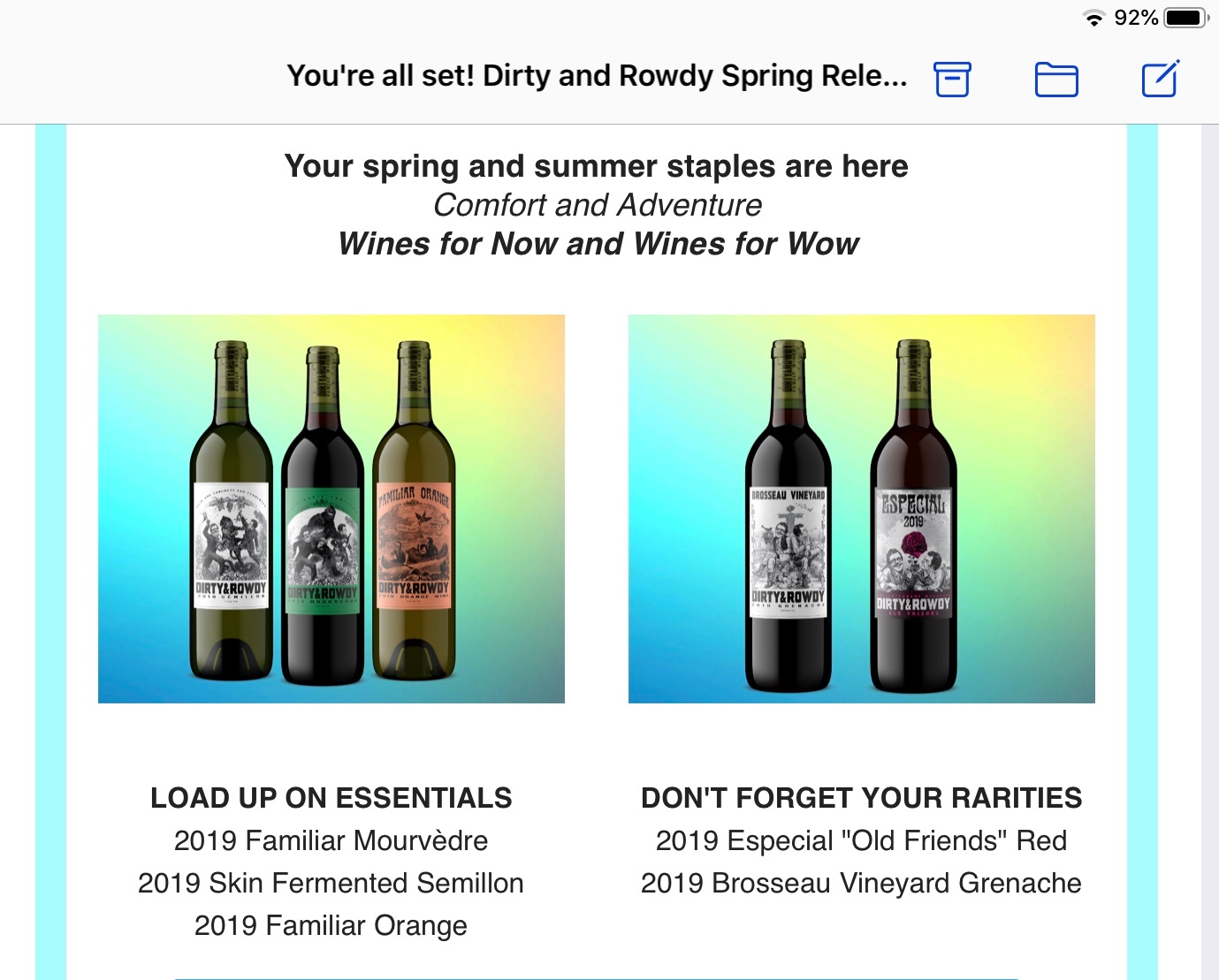Click DON'T FORGET YOUR RARITIES heading
Viewport: 1219px width, 980px height.
coord(862,798)
